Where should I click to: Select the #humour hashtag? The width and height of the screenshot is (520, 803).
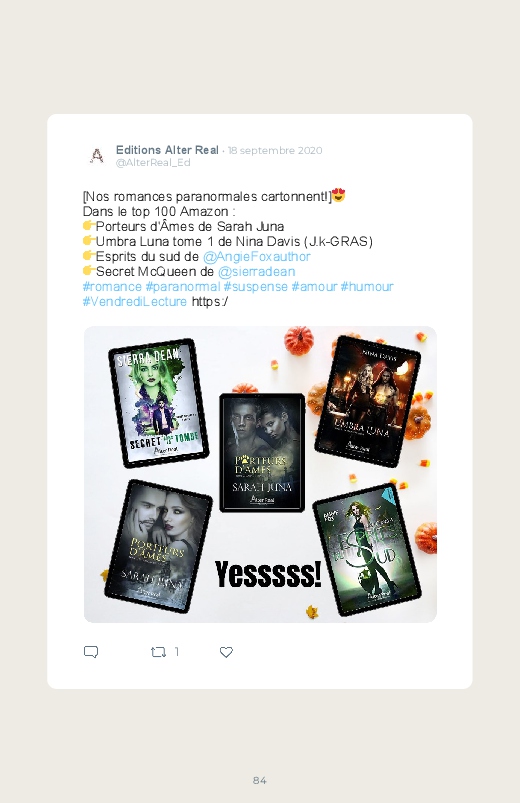[x=367, y=286]
